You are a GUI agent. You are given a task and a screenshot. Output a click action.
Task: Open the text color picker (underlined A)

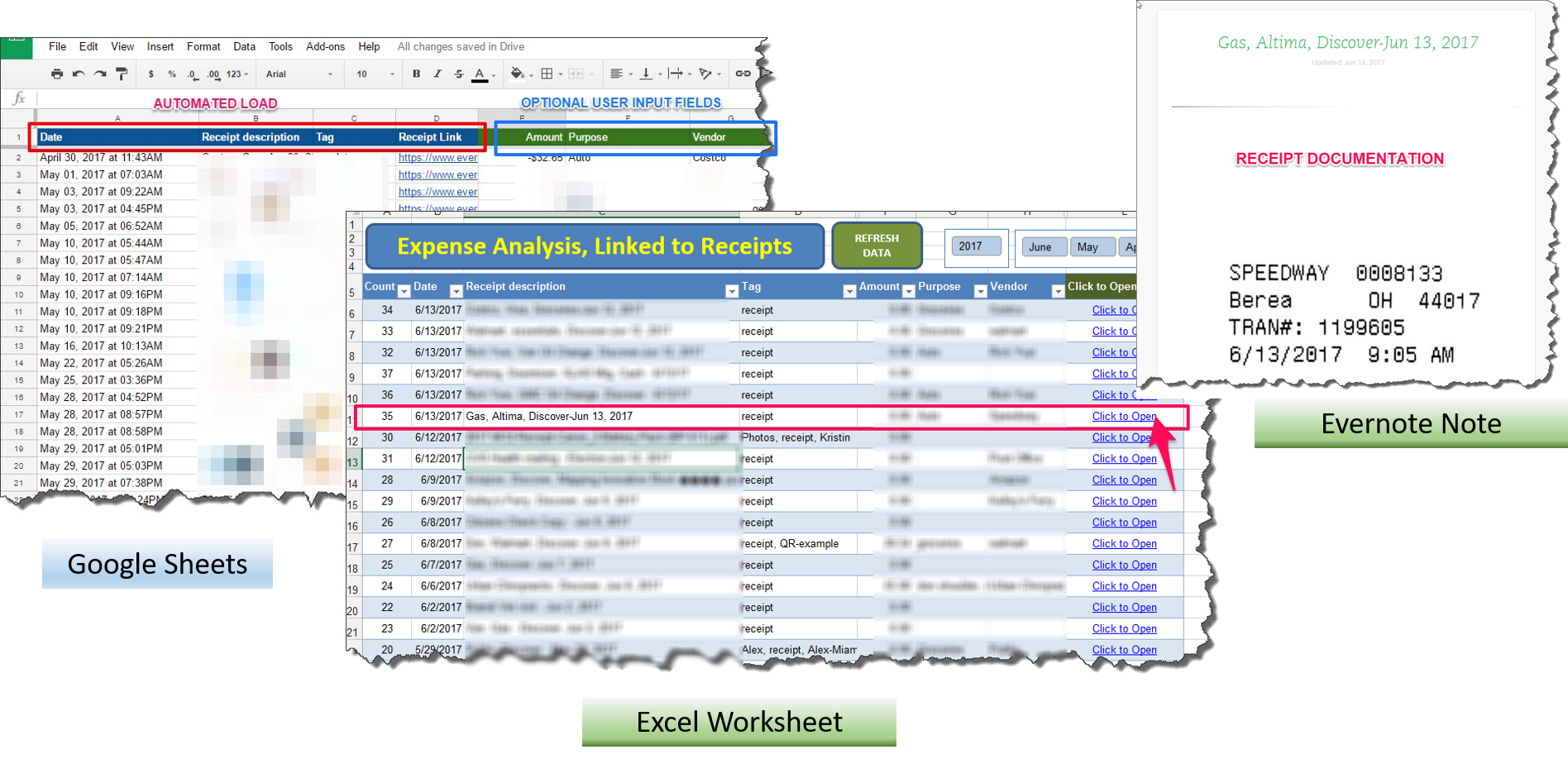click(x=480, y=75)
